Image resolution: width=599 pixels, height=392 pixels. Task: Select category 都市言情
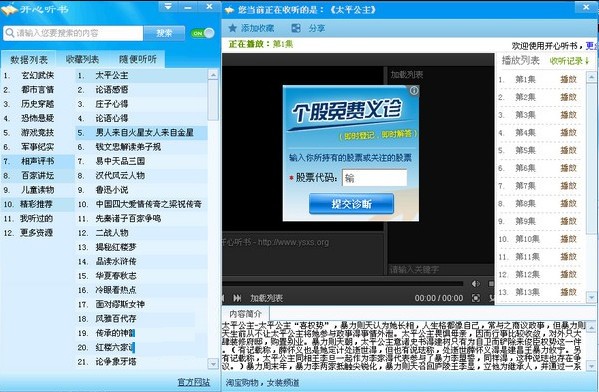[38, 90]
